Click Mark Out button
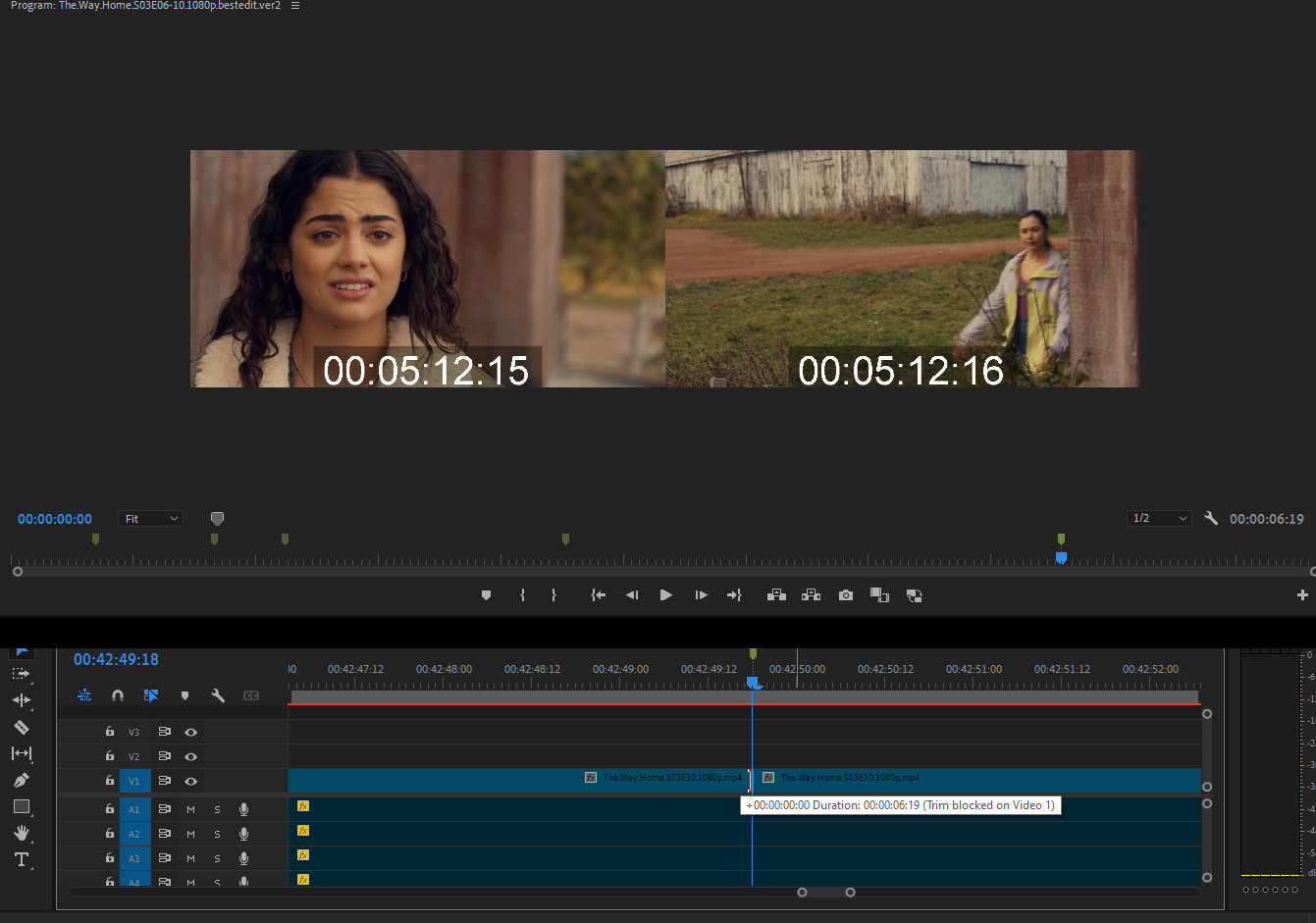The height and width of the screenshot is (923, 1316). (553, 595)
